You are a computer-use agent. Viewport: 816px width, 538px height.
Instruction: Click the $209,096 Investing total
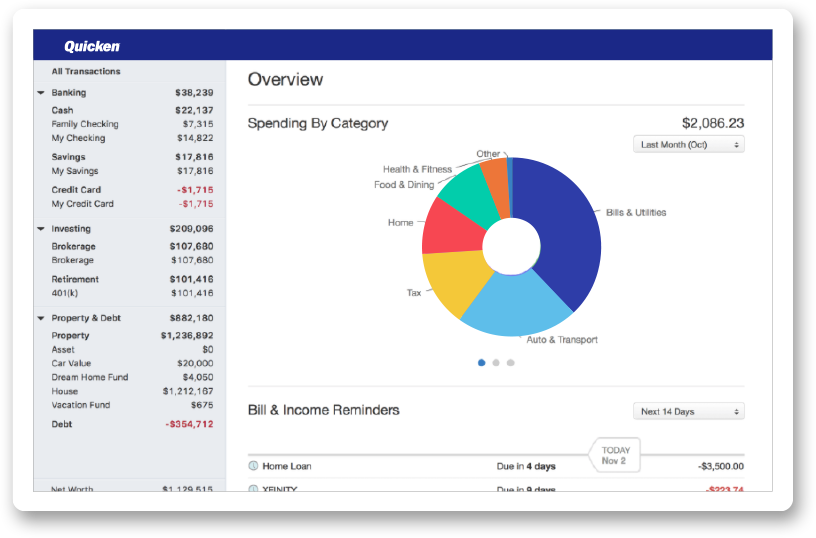click(192, 229)
